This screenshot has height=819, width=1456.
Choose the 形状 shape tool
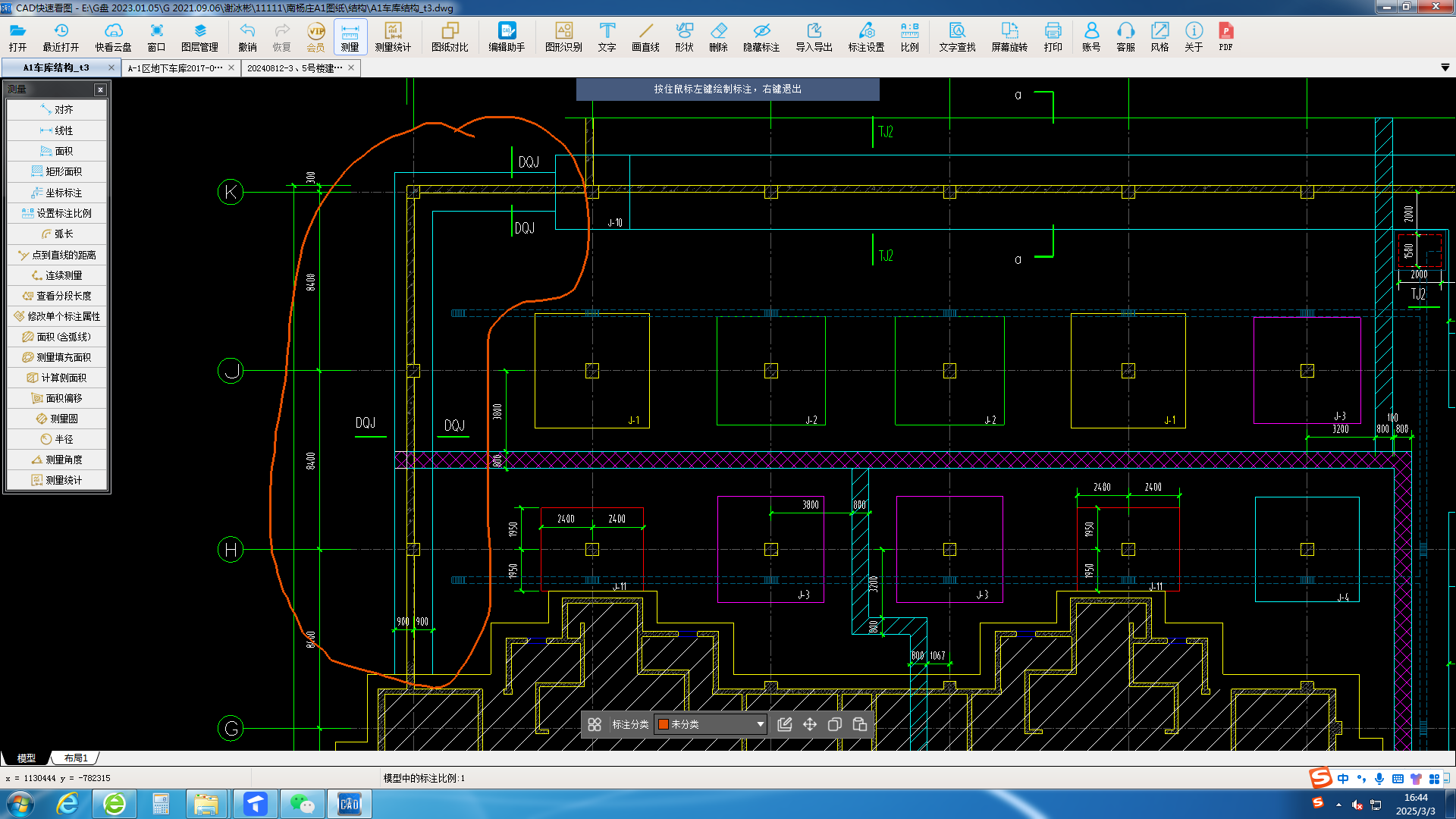684,36
